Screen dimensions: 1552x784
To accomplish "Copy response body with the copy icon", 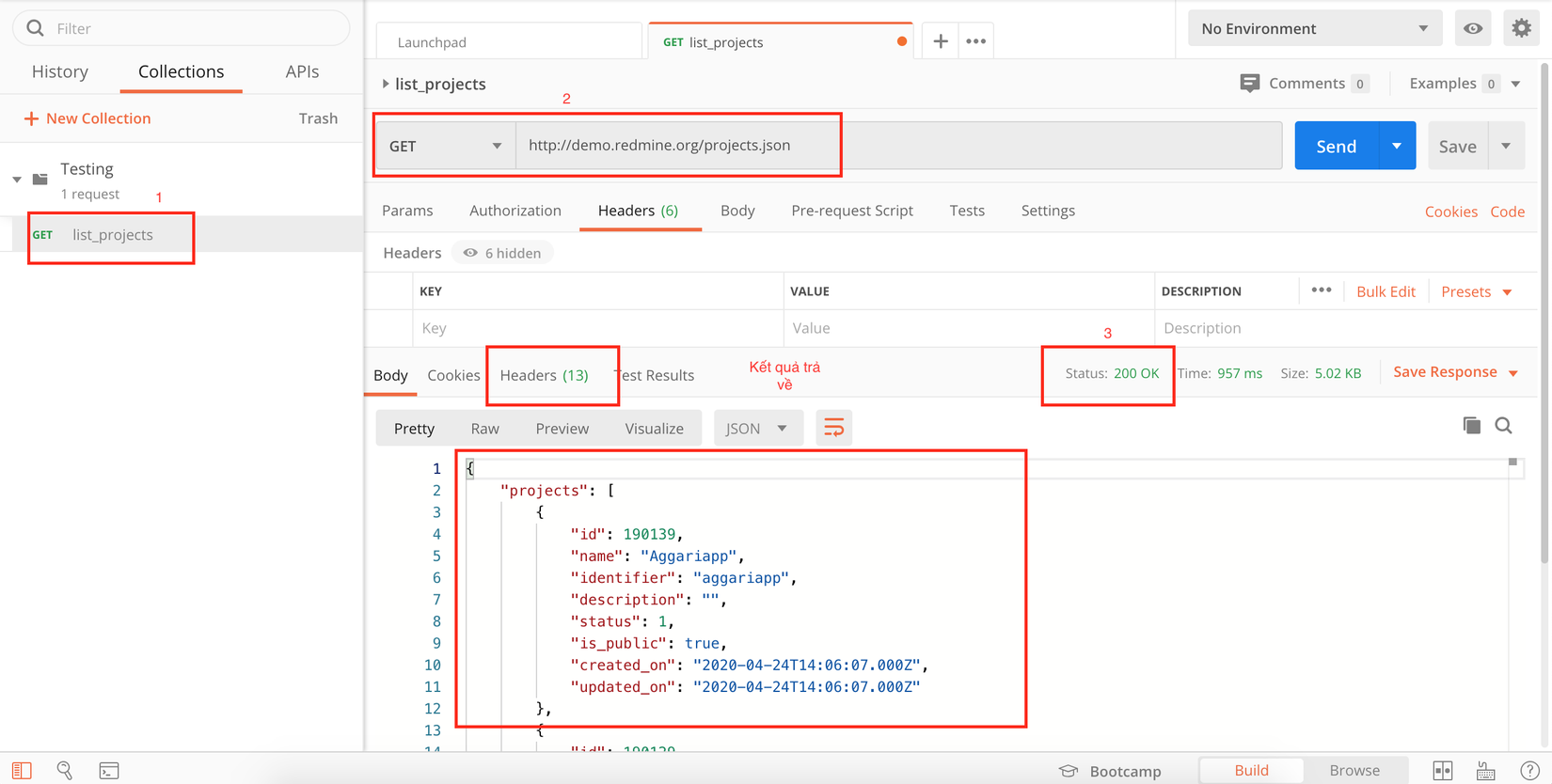I will pyautogui.click(x=1472, y=426).
